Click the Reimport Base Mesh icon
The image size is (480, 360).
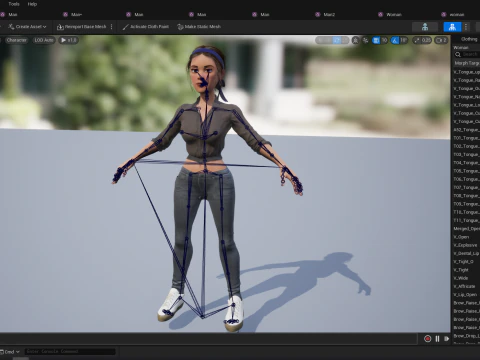(60, 27)
